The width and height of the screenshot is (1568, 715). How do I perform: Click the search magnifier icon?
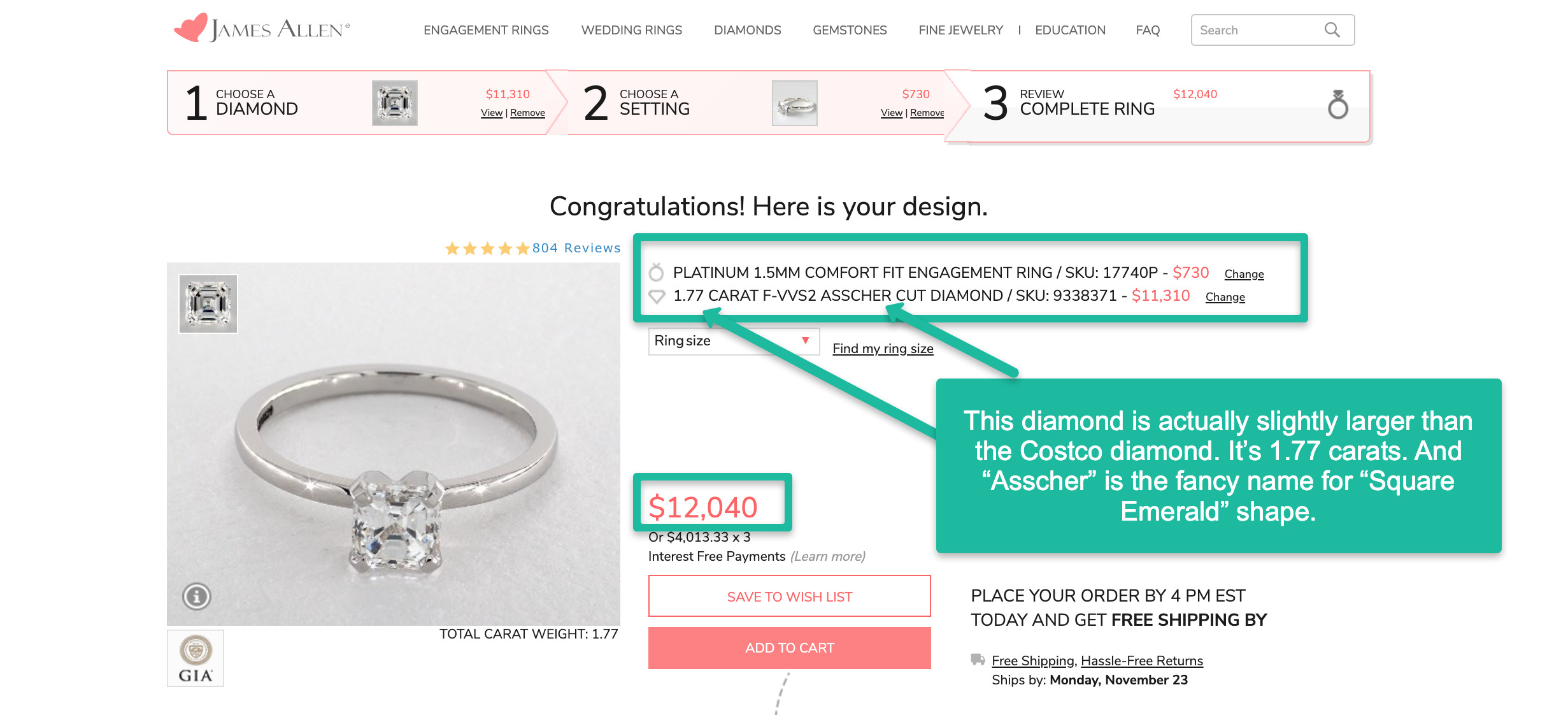pos(1332,30)
